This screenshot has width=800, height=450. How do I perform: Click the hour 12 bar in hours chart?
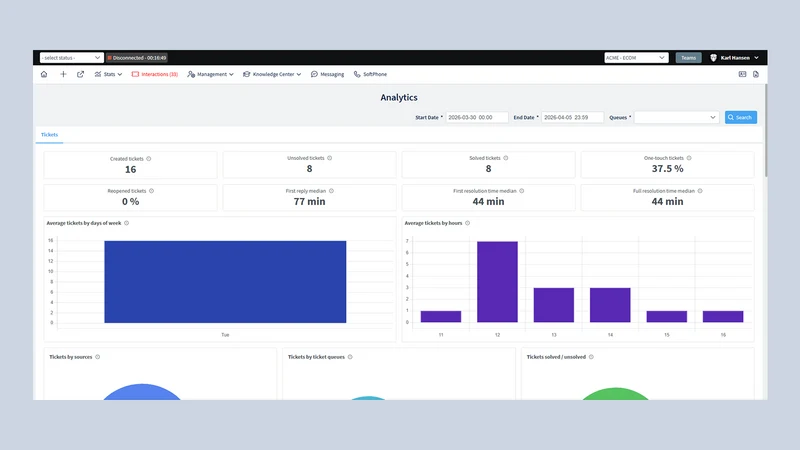pyautogui.click(x=497, y=282)
